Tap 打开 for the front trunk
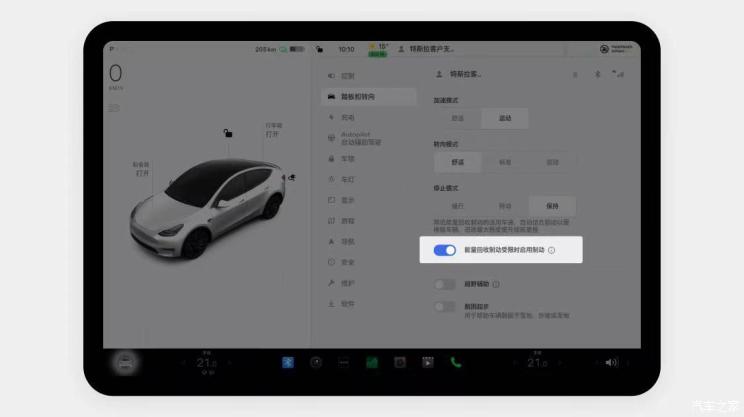Screen dimensions: 744x417 142,173
